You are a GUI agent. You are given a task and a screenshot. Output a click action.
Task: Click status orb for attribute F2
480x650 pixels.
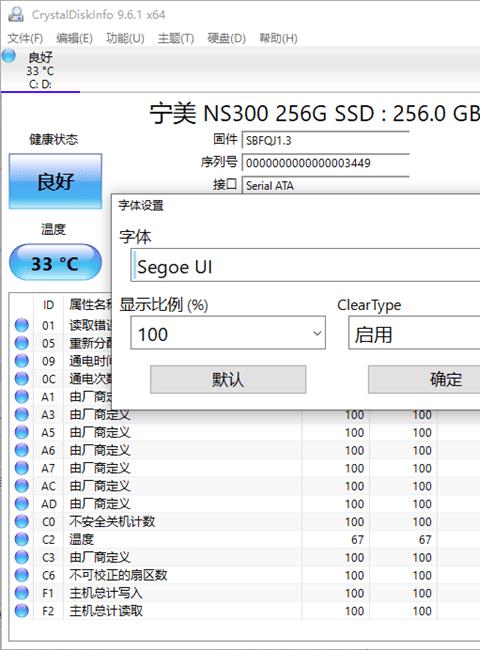(22, 610)
